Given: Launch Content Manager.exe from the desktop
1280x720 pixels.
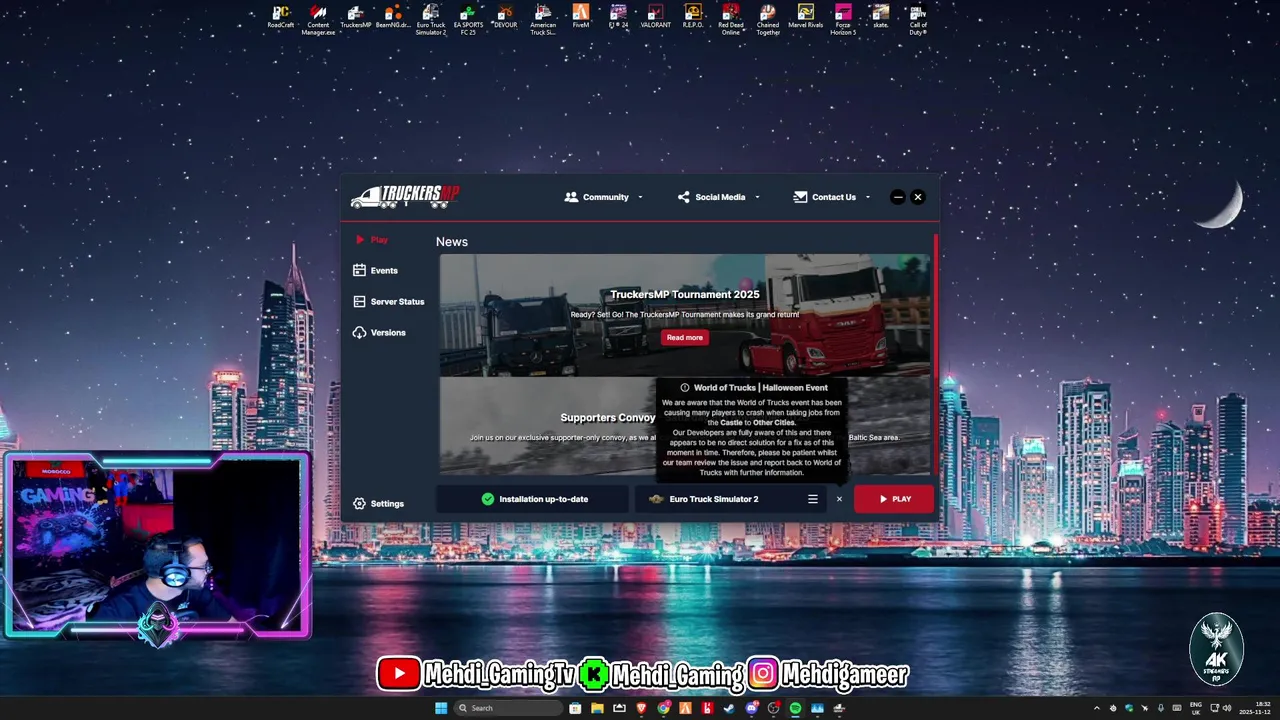Looking at the screenshot, I should 318,20.
